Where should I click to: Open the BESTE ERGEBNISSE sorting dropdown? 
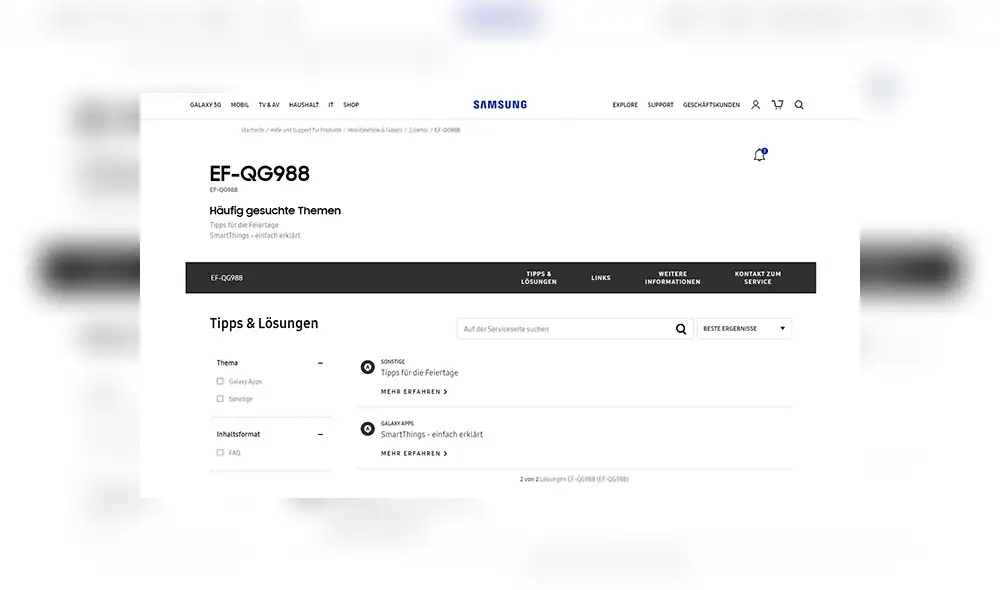pyautogui.click(x=744, y=328)
